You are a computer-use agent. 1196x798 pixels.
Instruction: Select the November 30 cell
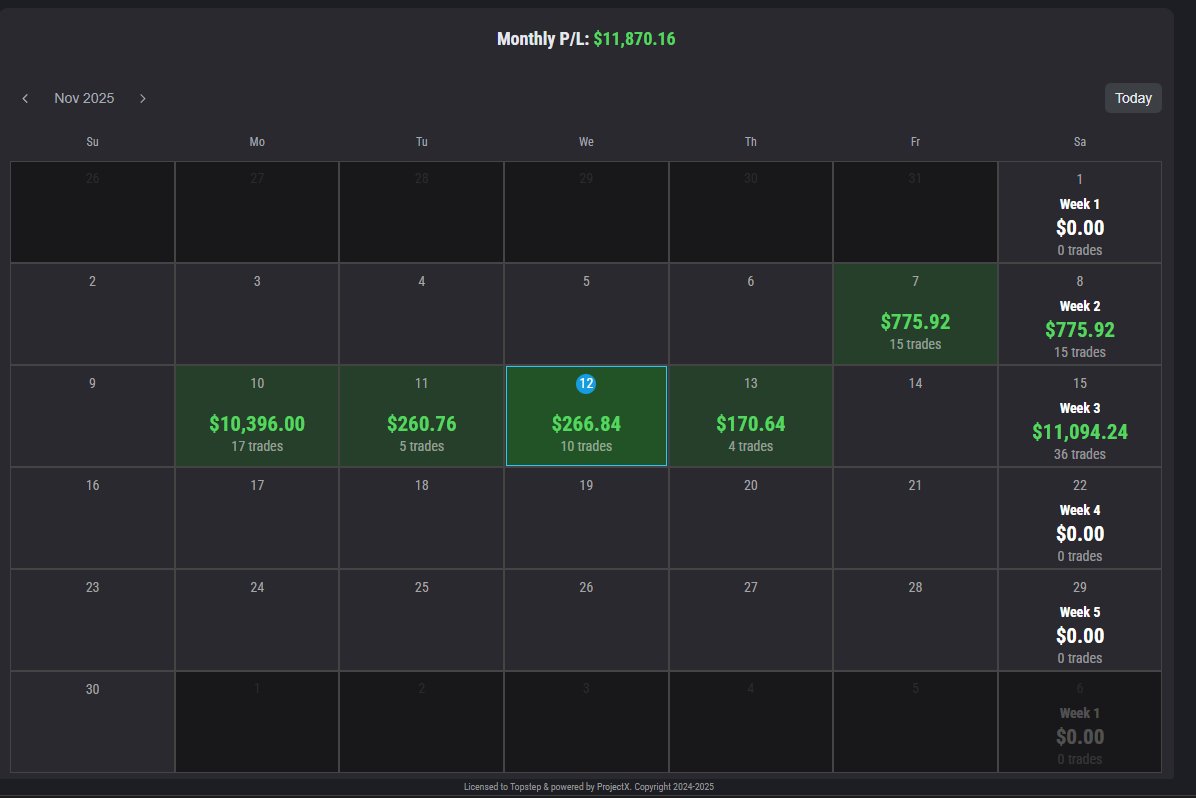click(92, 722)
